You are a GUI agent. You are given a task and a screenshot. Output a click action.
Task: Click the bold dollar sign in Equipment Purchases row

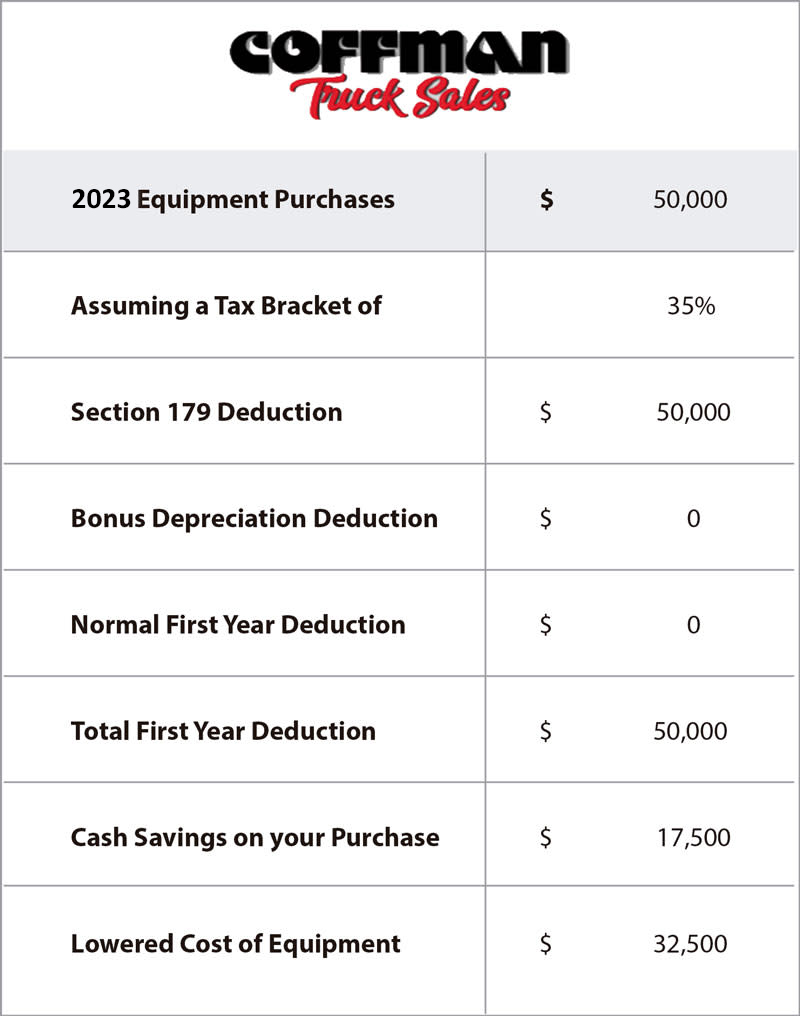[546, 199]
